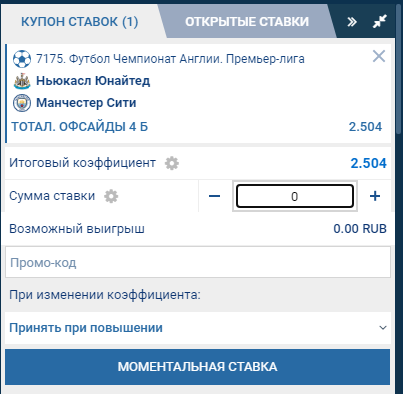Click the dropdown chevron for coefficient changes
This screenshot has width=403, height=394.
(383, 328)
